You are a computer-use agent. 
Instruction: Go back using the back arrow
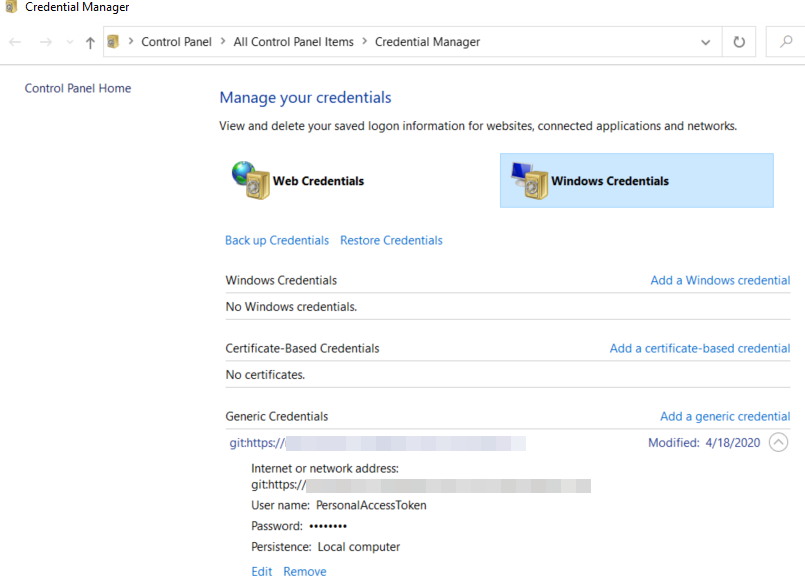(15, 42)
